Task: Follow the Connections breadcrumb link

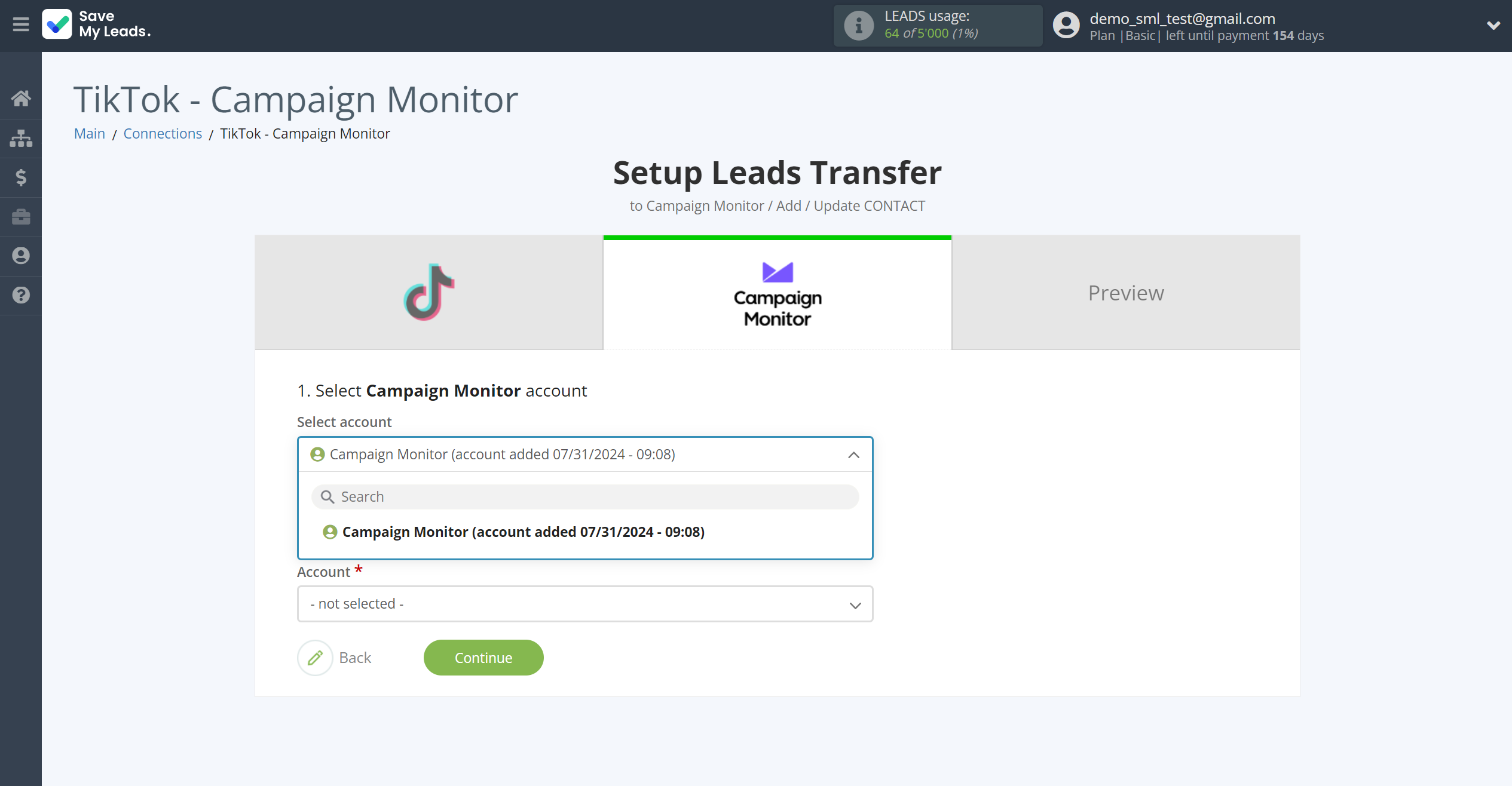Action: 163,133
